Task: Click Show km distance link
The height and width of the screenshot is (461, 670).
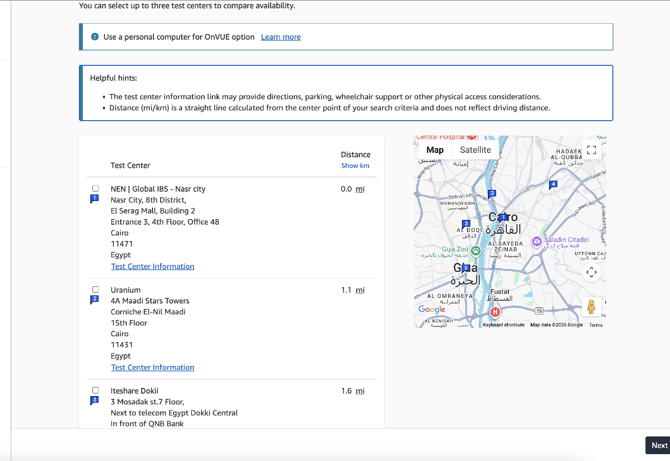Action: pyautogui.click(x=355, y=166)
